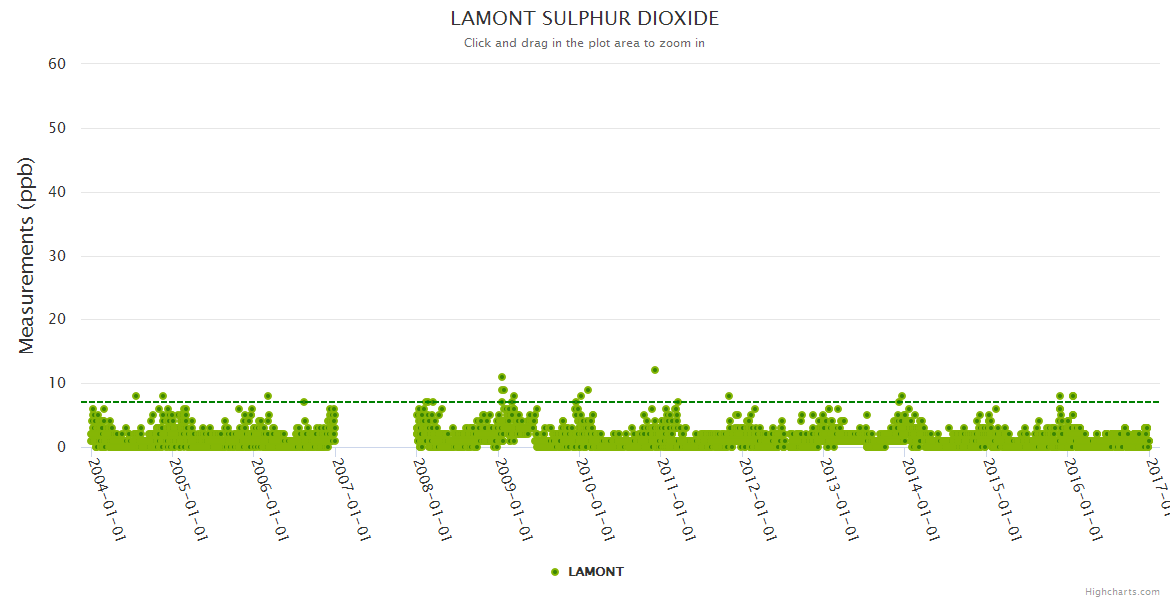
Task: Click the LAMONT SULPHUR DIOXIDE chart title
Action: point(584,19)
